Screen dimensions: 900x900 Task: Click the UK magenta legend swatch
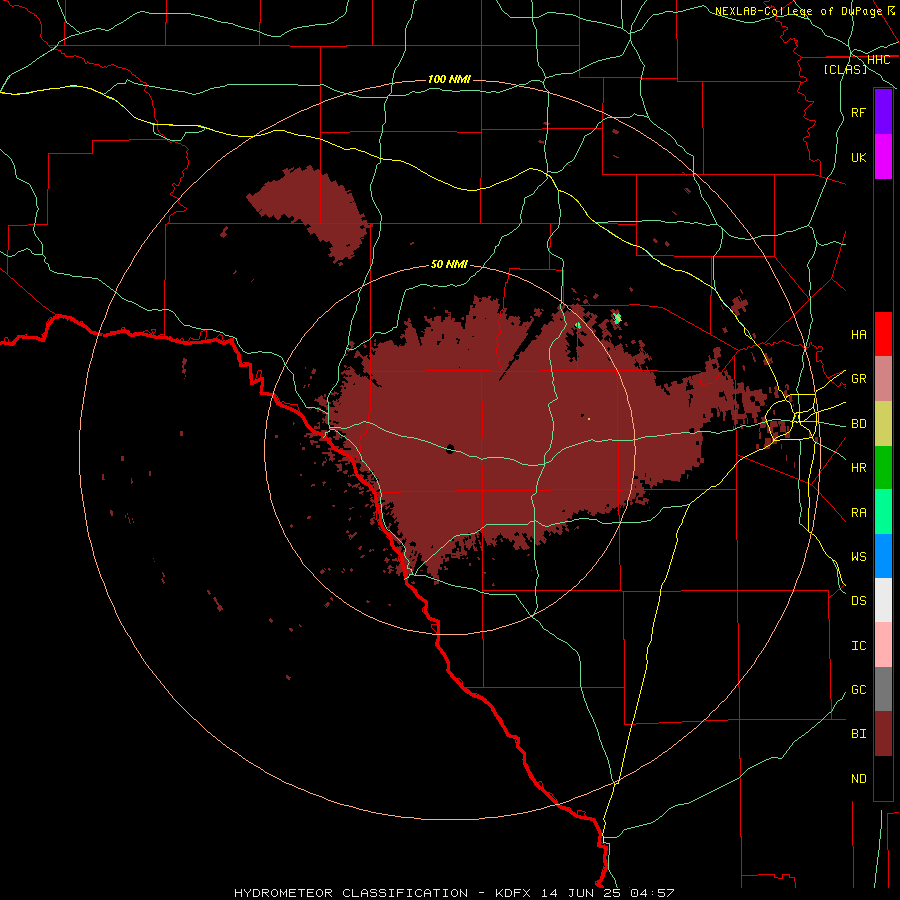coord(883,157)
